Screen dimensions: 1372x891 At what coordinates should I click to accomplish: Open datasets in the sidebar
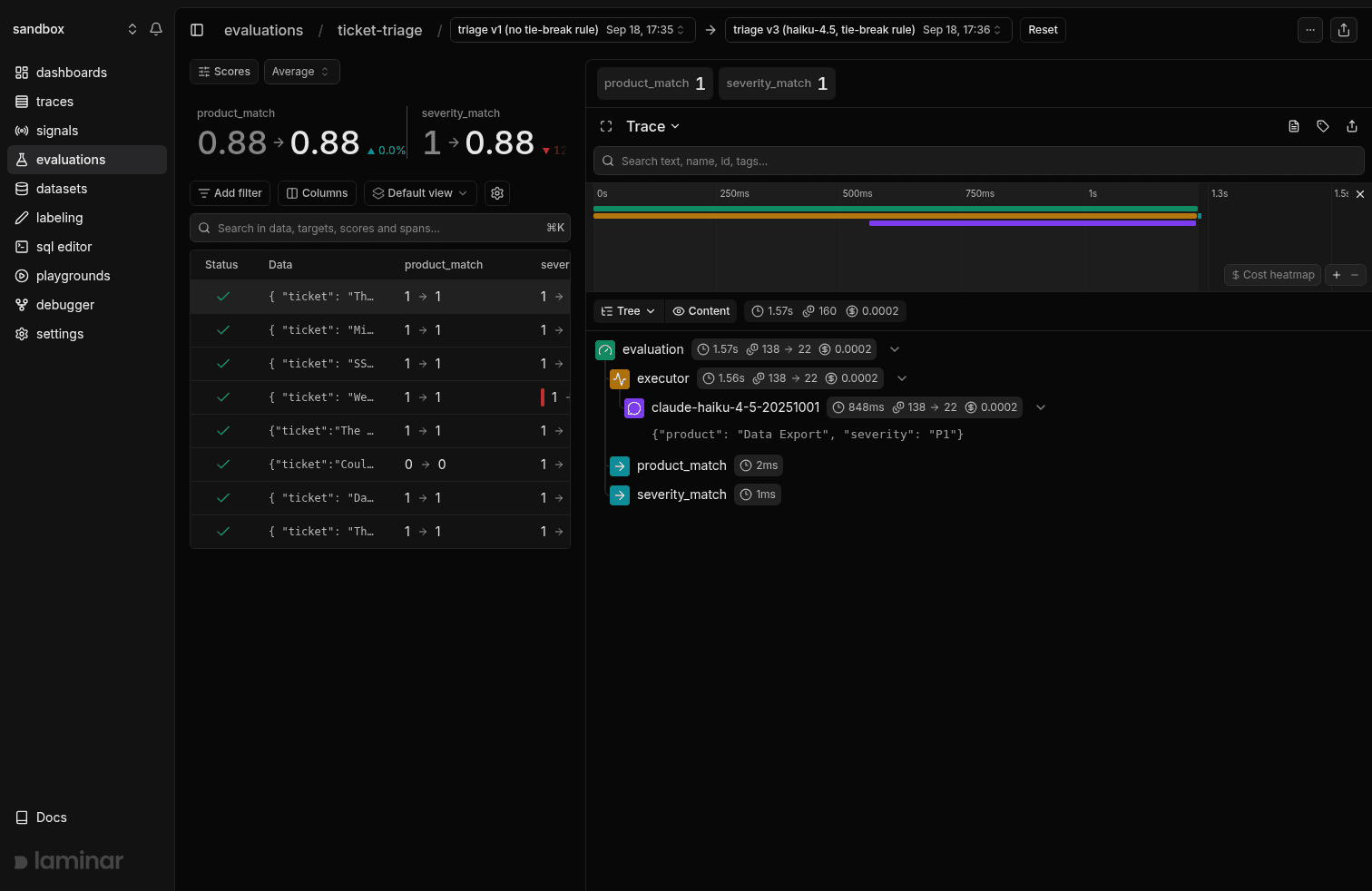pyautogui.click(x=87, y=189)
